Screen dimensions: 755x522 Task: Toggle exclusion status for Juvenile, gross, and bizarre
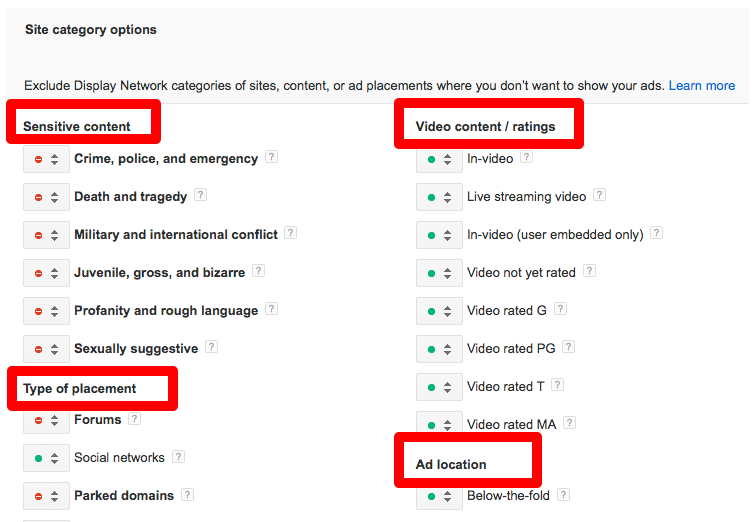(x=46, y=273)
